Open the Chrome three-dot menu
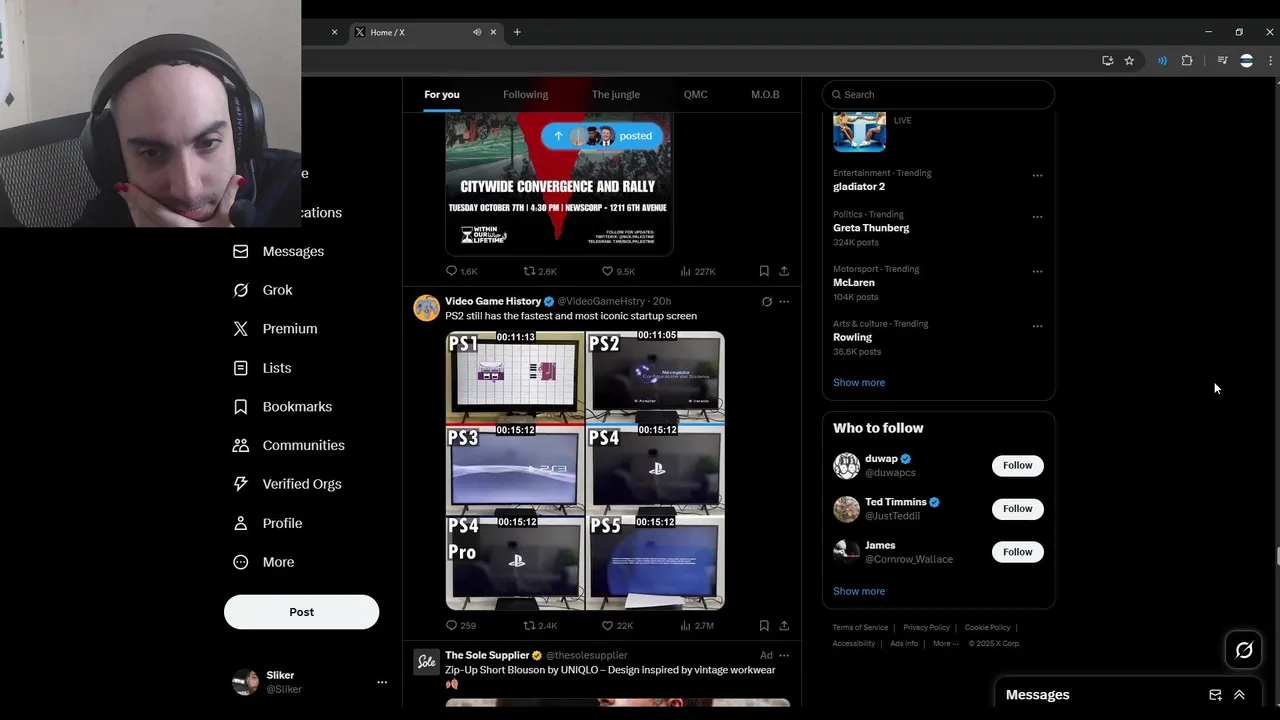 click(1270, 61)
